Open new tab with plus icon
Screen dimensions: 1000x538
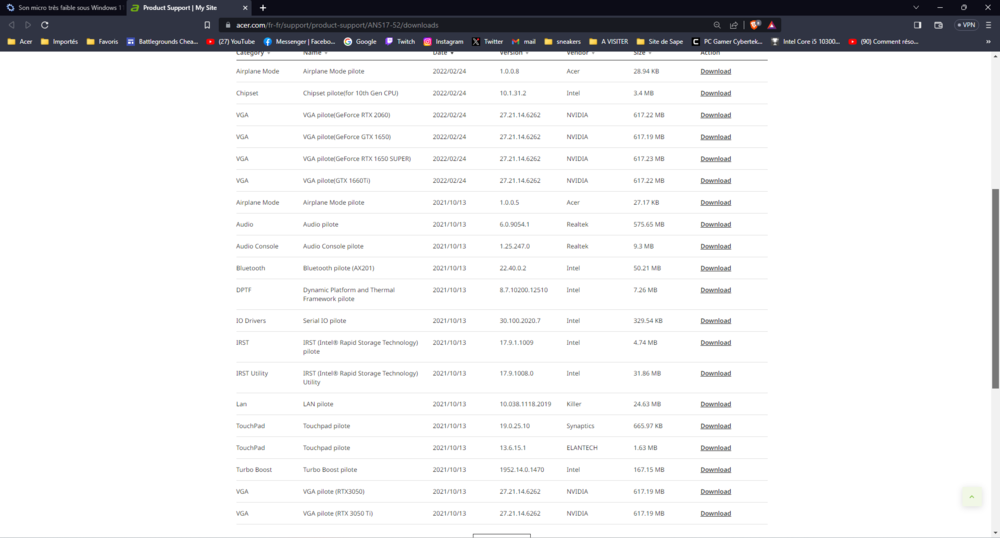point(263,8)
